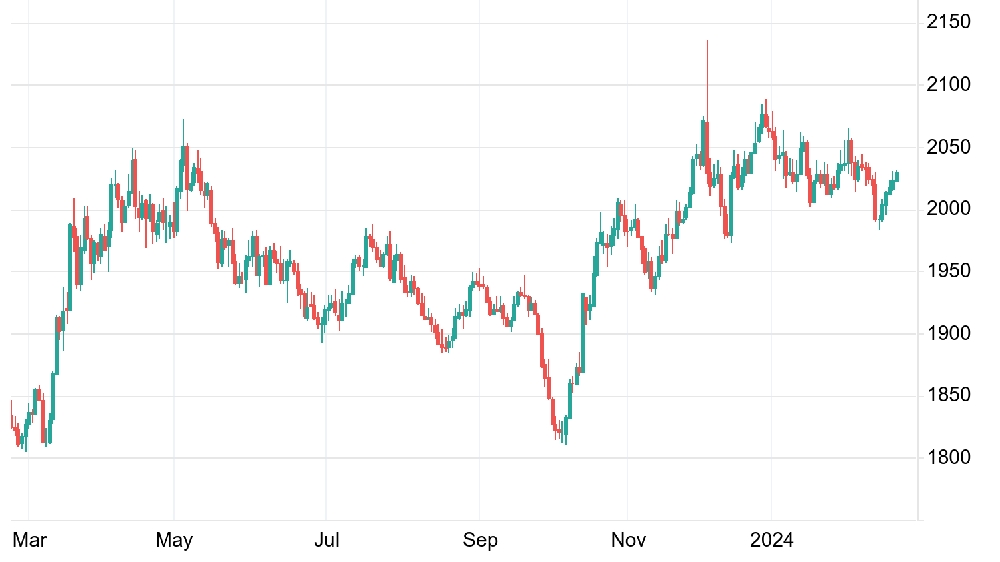Click the Jul date axis label
Viewport: 1000px width, 562px height.
tap(327, 540)
